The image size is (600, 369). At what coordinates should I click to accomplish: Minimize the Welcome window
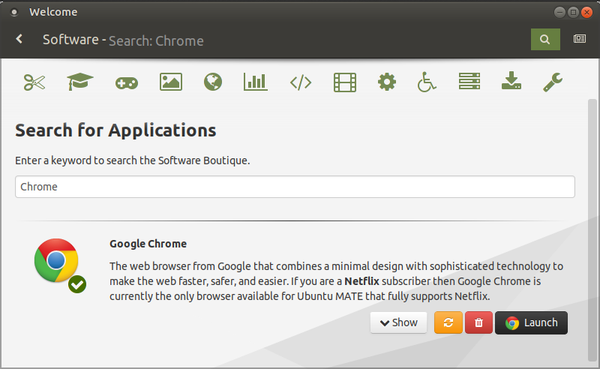(x=559, y=12)
